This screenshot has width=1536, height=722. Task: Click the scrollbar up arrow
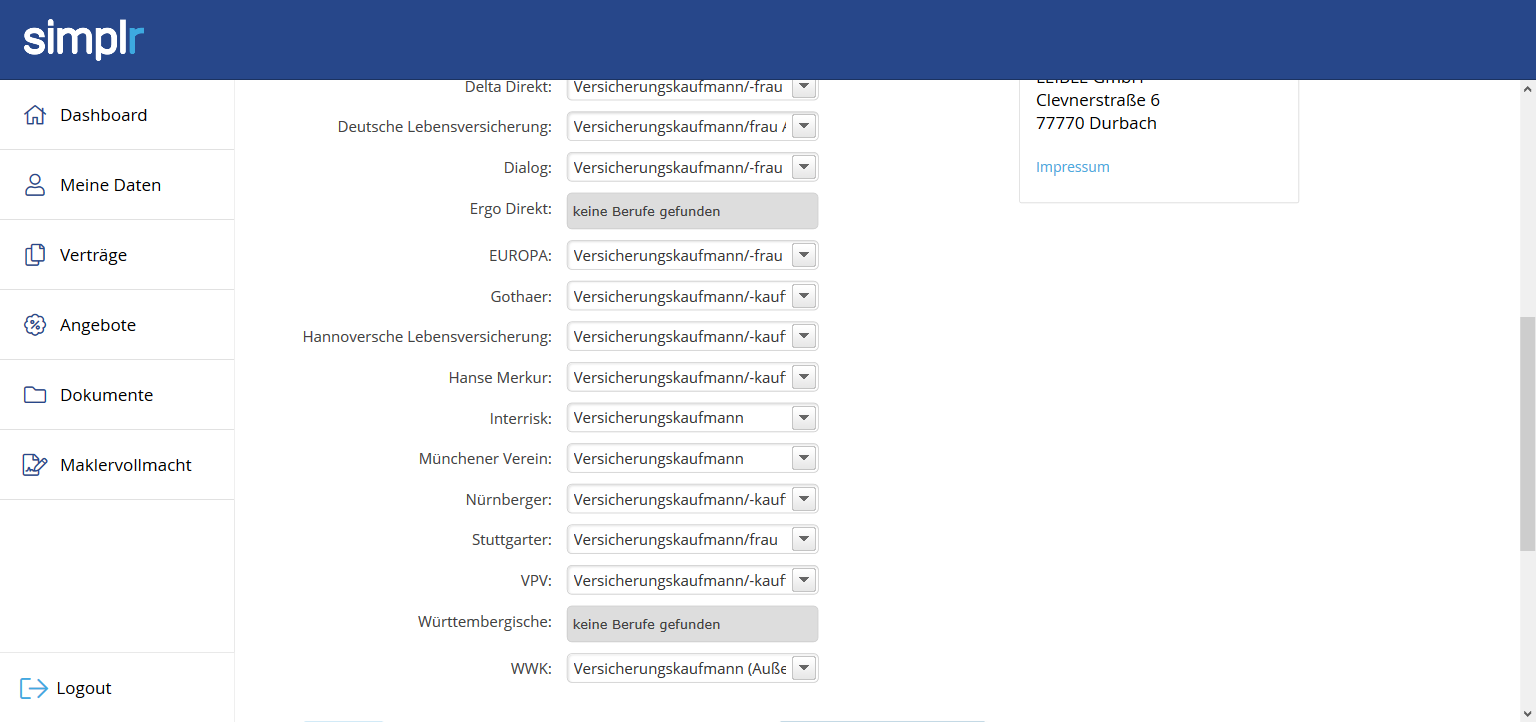tap(1527, 88)
